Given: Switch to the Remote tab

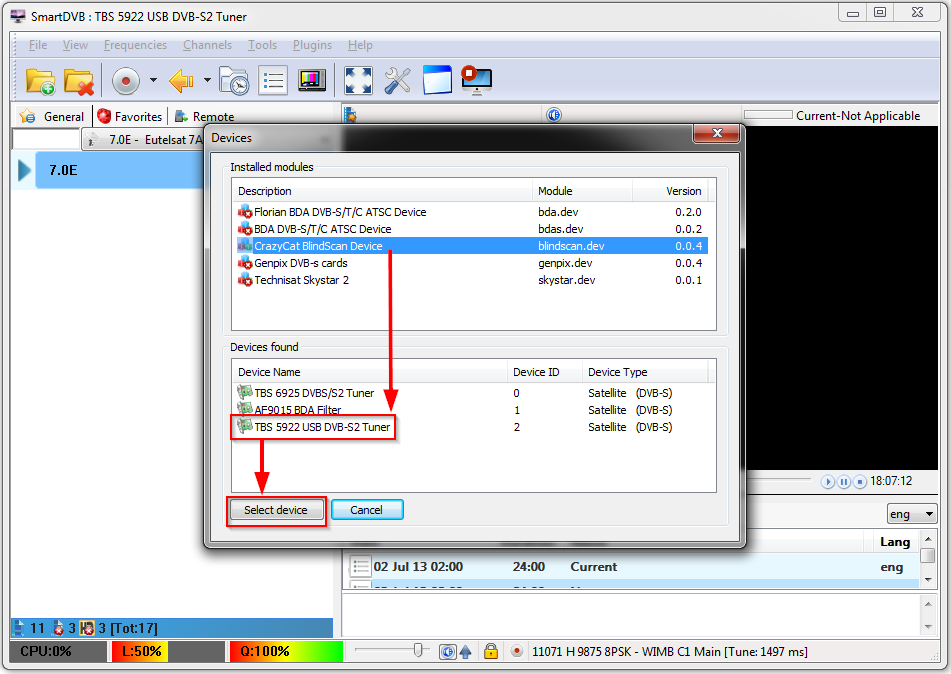Looking at the screenshot, I should tap(204, 116).
